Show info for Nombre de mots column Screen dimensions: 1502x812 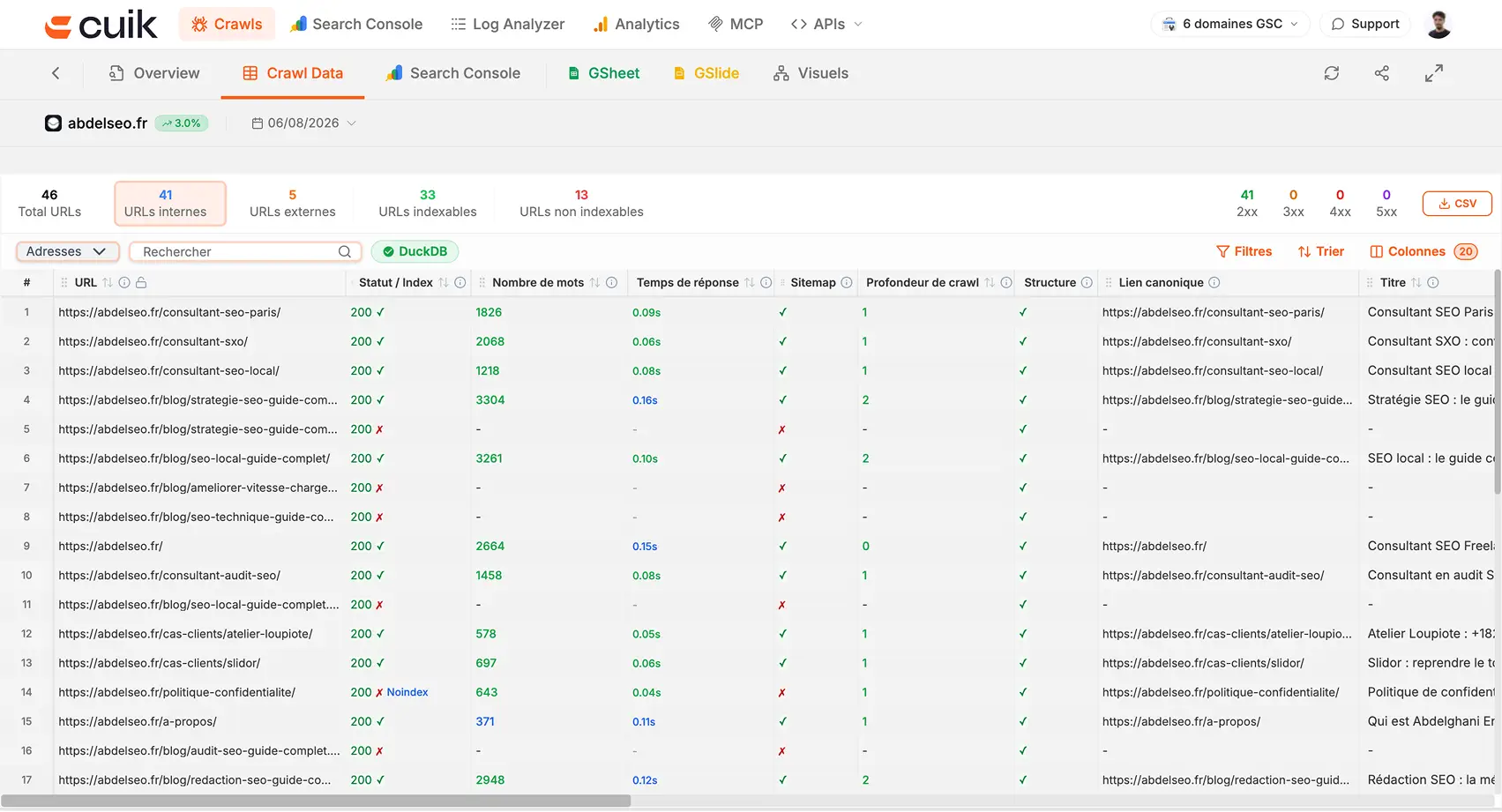coord(611,282)
